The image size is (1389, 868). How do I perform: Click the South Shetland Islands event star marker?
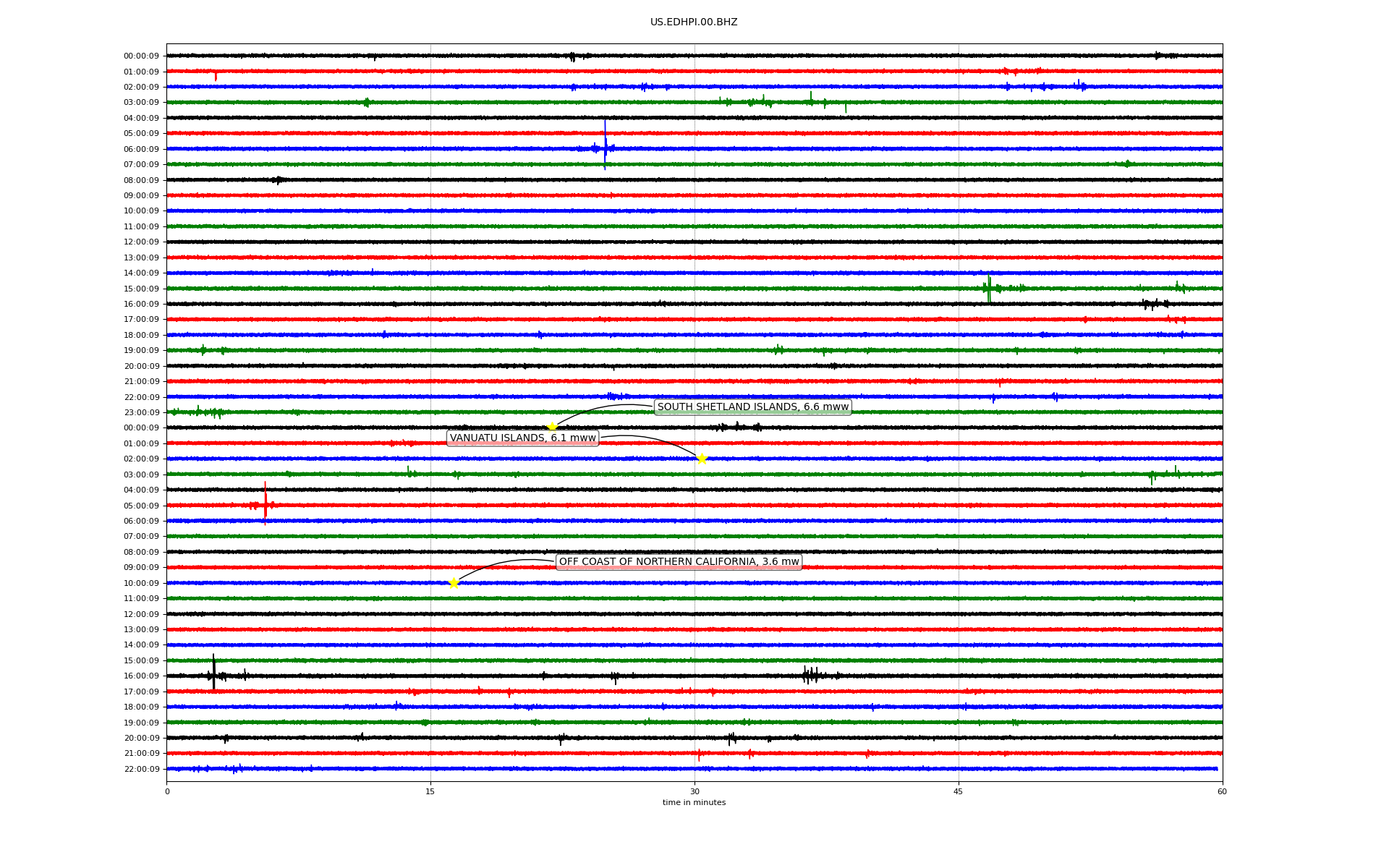552,427
